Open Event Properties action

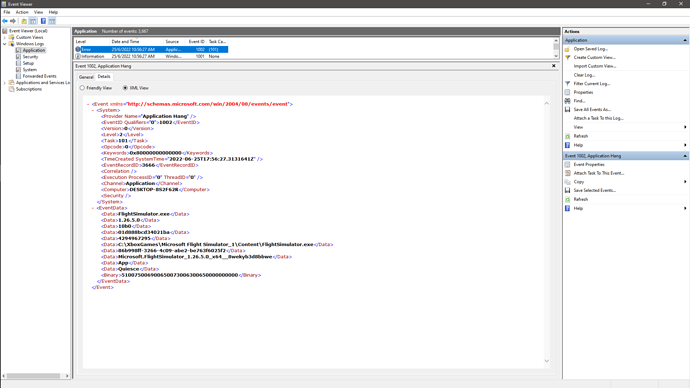coord(589,165)
